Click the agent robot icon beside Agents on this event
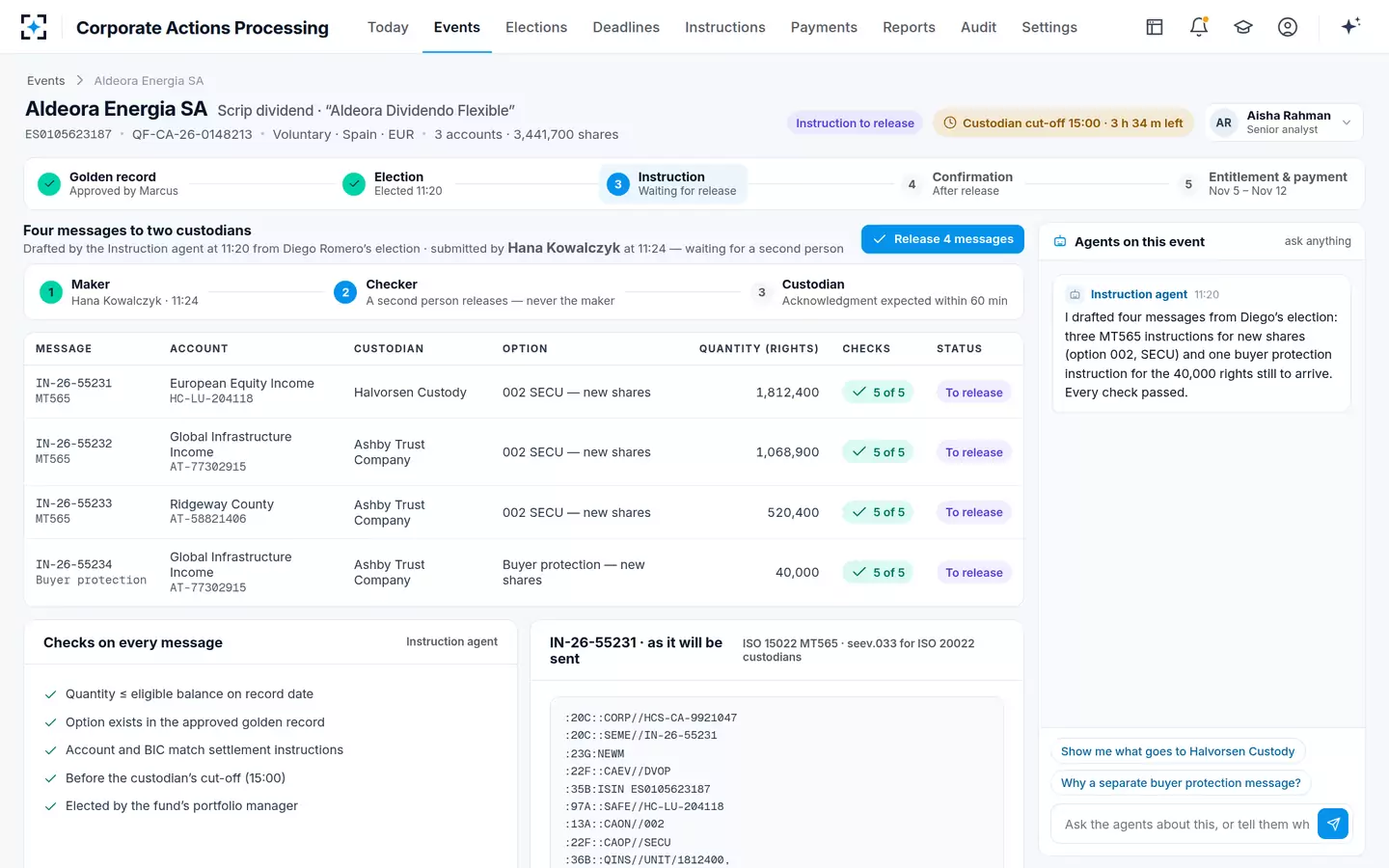Viewport: 1389px width, 868px height. point(1060,241)
